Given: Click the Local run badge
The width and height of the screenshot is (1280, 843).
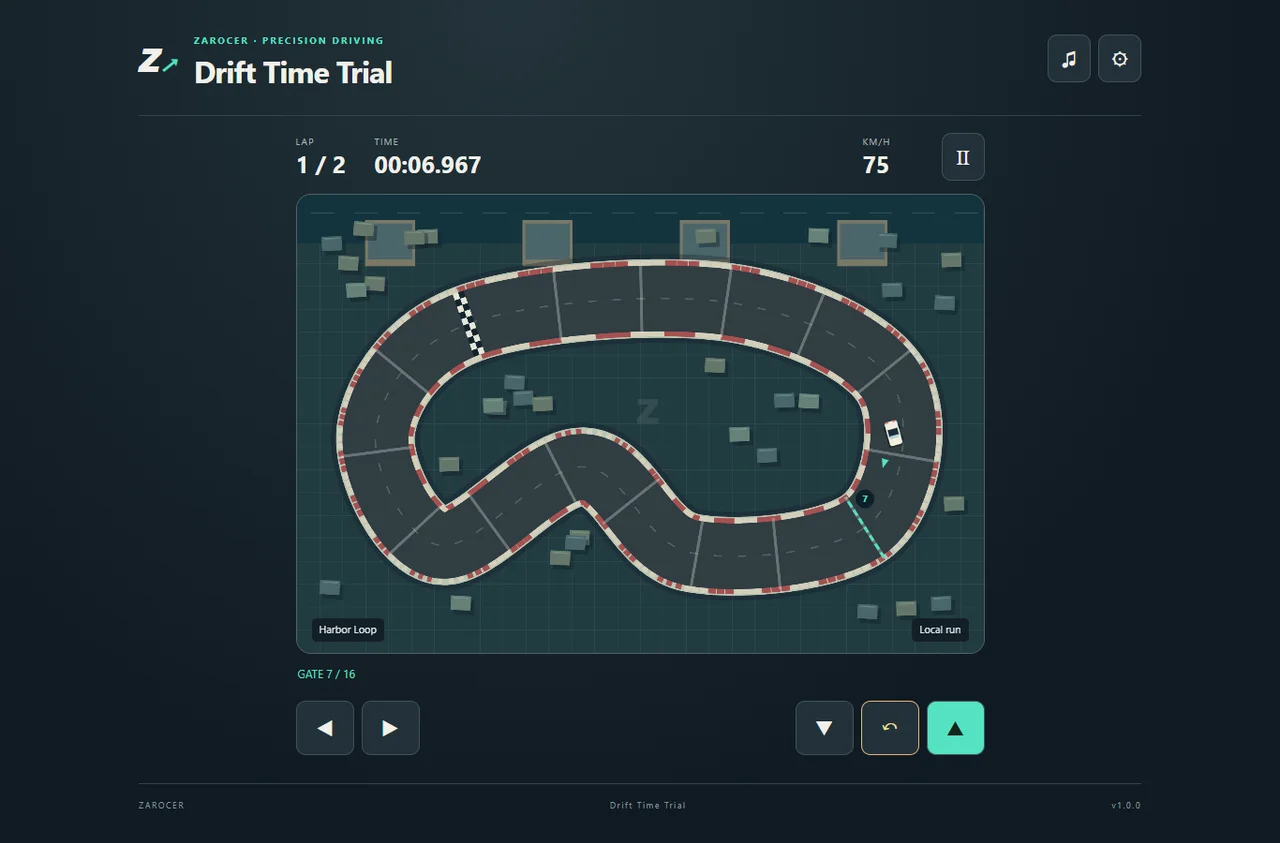Looking at the screenshot, I should (940, 630).
